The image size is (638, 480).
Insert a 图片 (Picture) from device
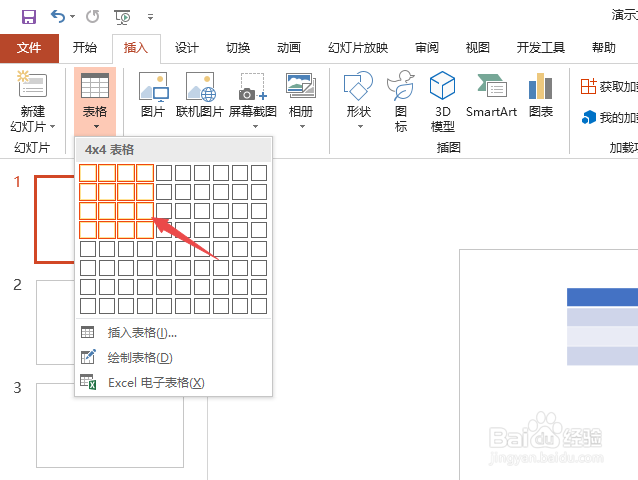[153, 95]
